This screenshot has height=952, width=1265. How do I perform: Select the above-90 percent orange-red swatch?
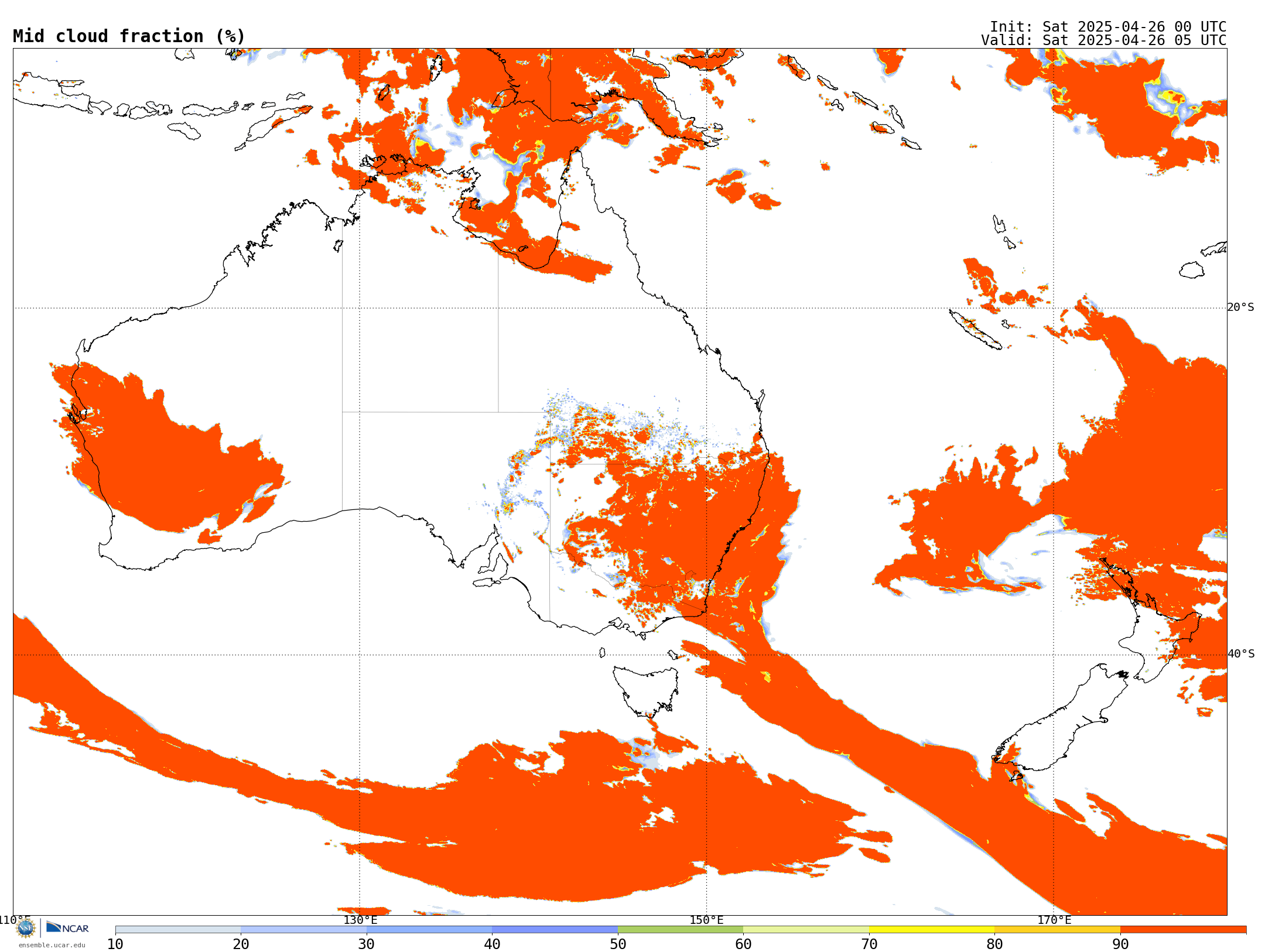tap(1183, 930)
